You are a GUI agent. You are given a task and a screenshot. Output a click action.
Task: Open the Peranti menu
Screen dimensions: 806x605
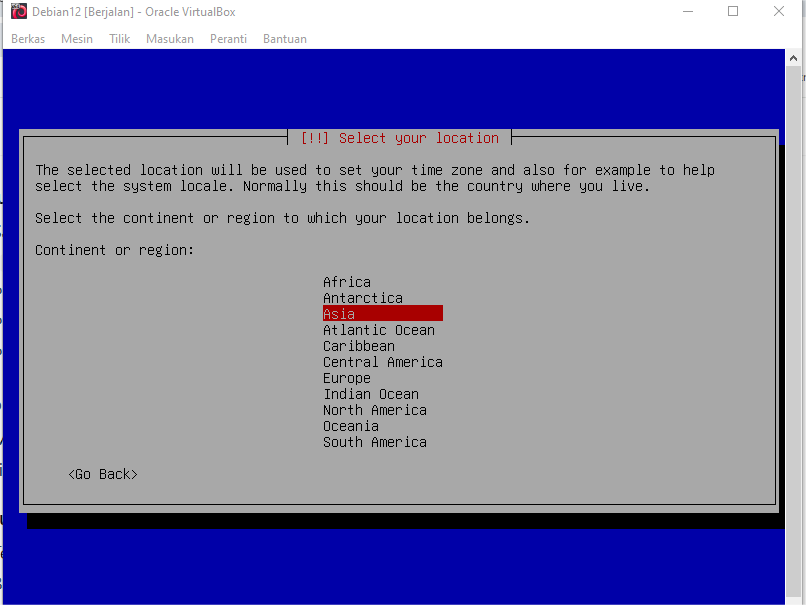(x=228, y=39)
